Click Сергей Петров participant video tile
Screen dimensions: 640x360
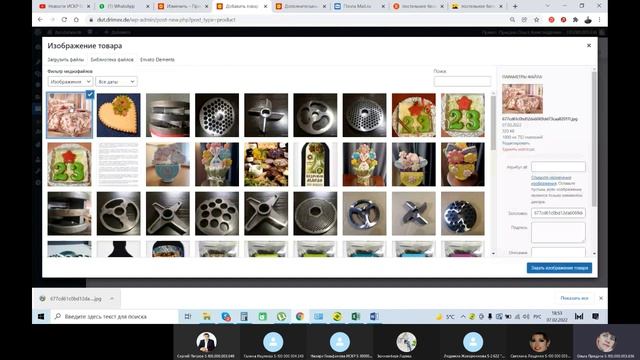206,343
